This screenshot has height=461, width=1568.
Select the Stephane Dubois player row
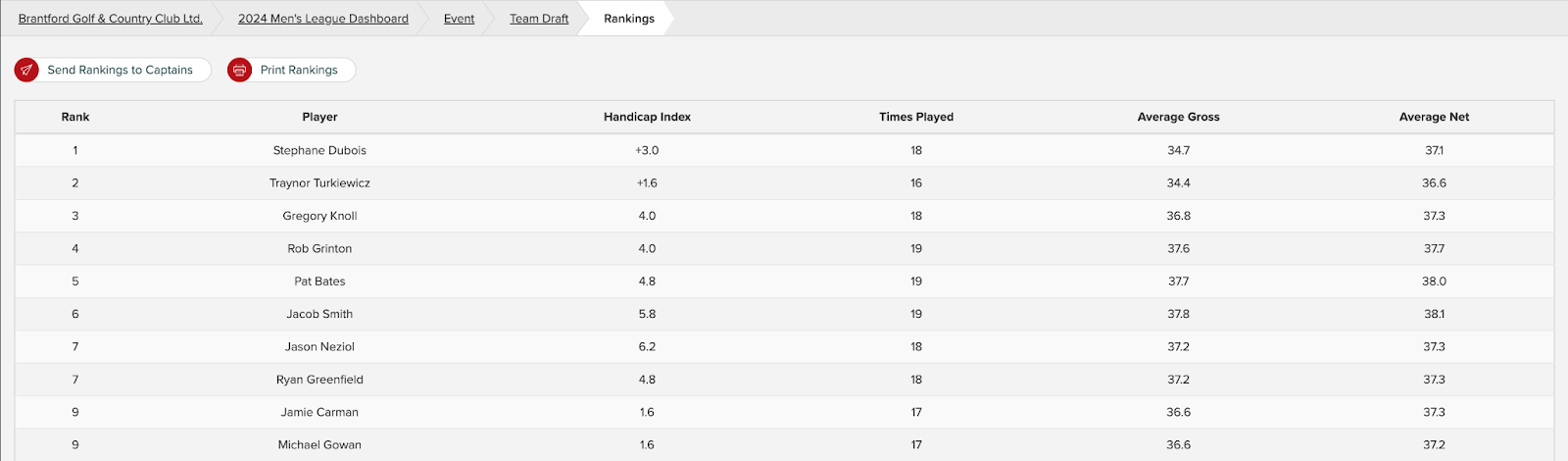784,150
